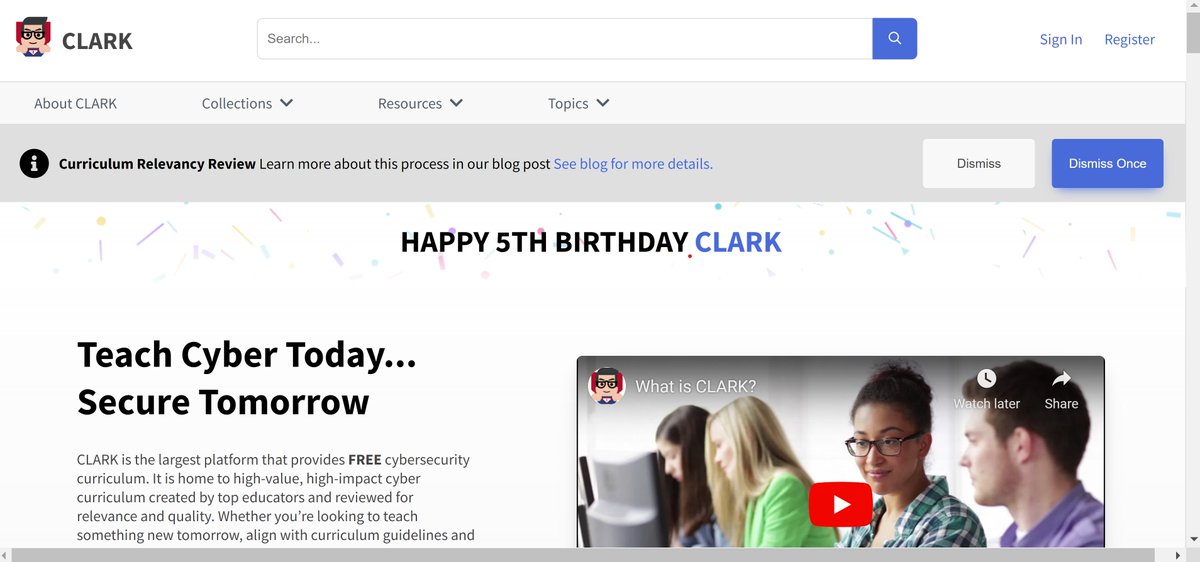The height and width of the screenshot is (562, 1200).
Task: Expand the Collections dropdown
Action: pyautogui.click(x=247, y=103)
